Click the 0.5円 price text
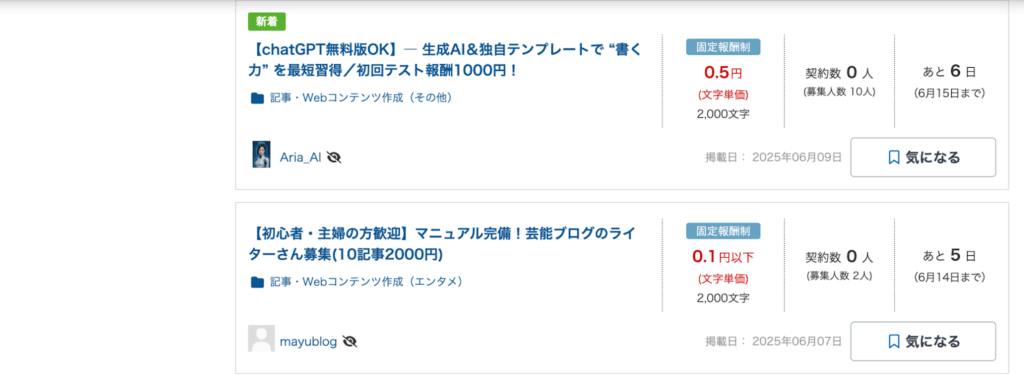This screenshot has height=375, width=1024. click(723, 73)
